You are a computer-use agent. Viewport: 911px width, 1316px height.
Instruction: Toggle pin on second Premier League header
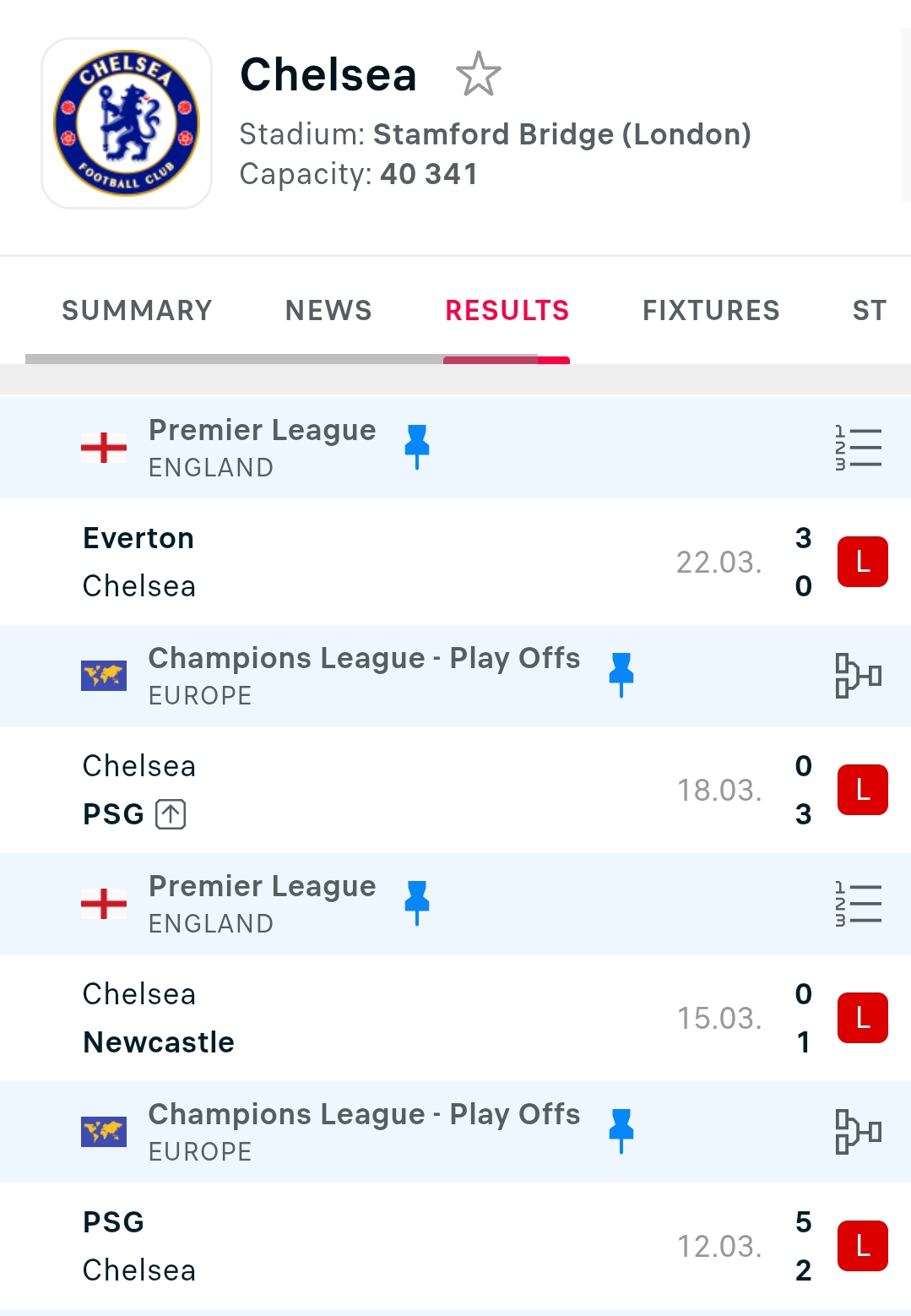(417, 902)
